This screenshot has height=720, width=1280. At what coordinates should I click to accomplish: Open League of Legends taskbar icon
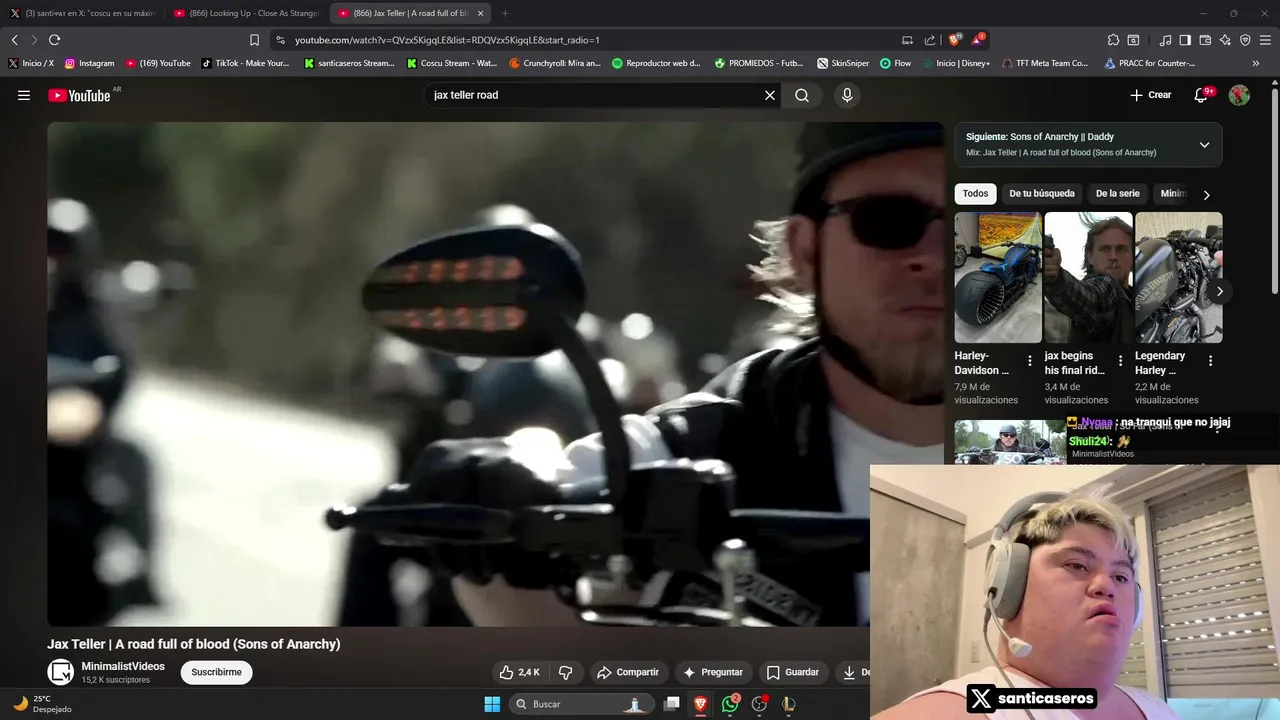click(788, 704)
